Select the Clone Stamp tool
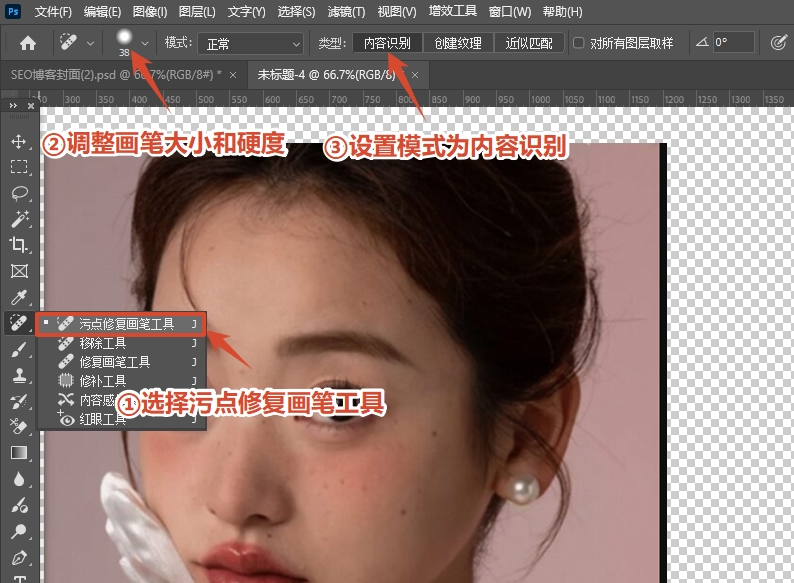This screenshot has height=583, width=794. [18, 375]
